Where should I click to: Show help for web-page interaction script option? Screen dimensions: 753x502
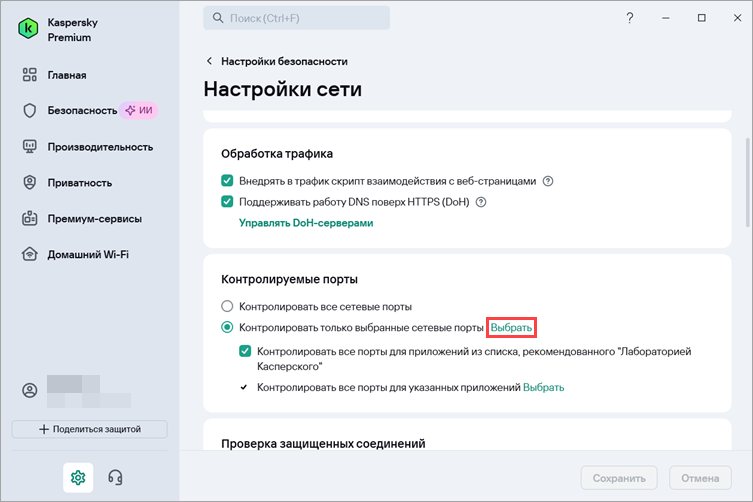pos(548,181)
